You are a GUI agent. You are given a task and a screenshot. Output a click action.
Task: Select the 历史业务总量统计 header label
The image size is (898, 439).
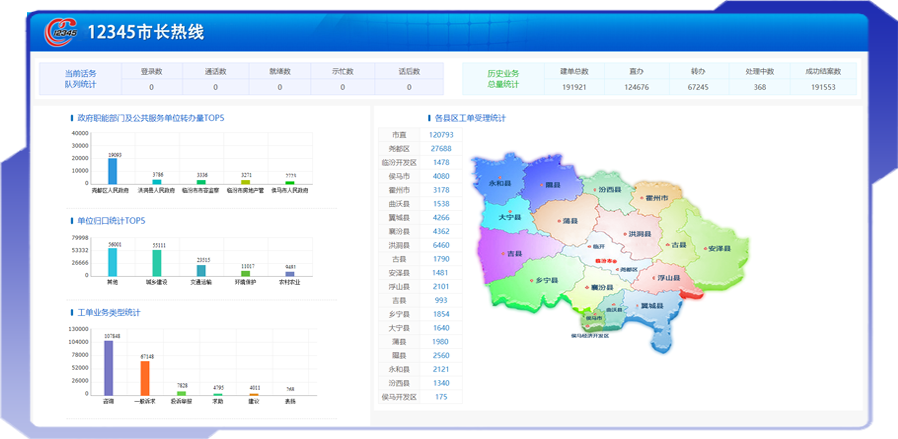503,79
